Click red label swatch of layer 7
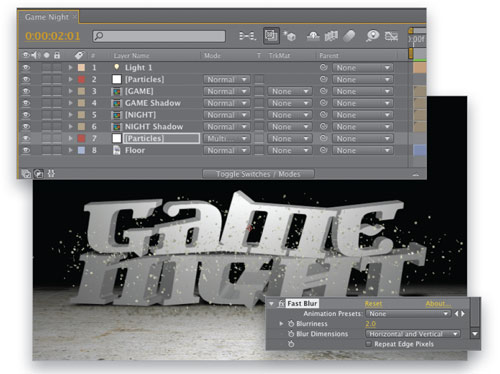The height and width of the screenshot is (374, 500). click(x=81, y=138)
